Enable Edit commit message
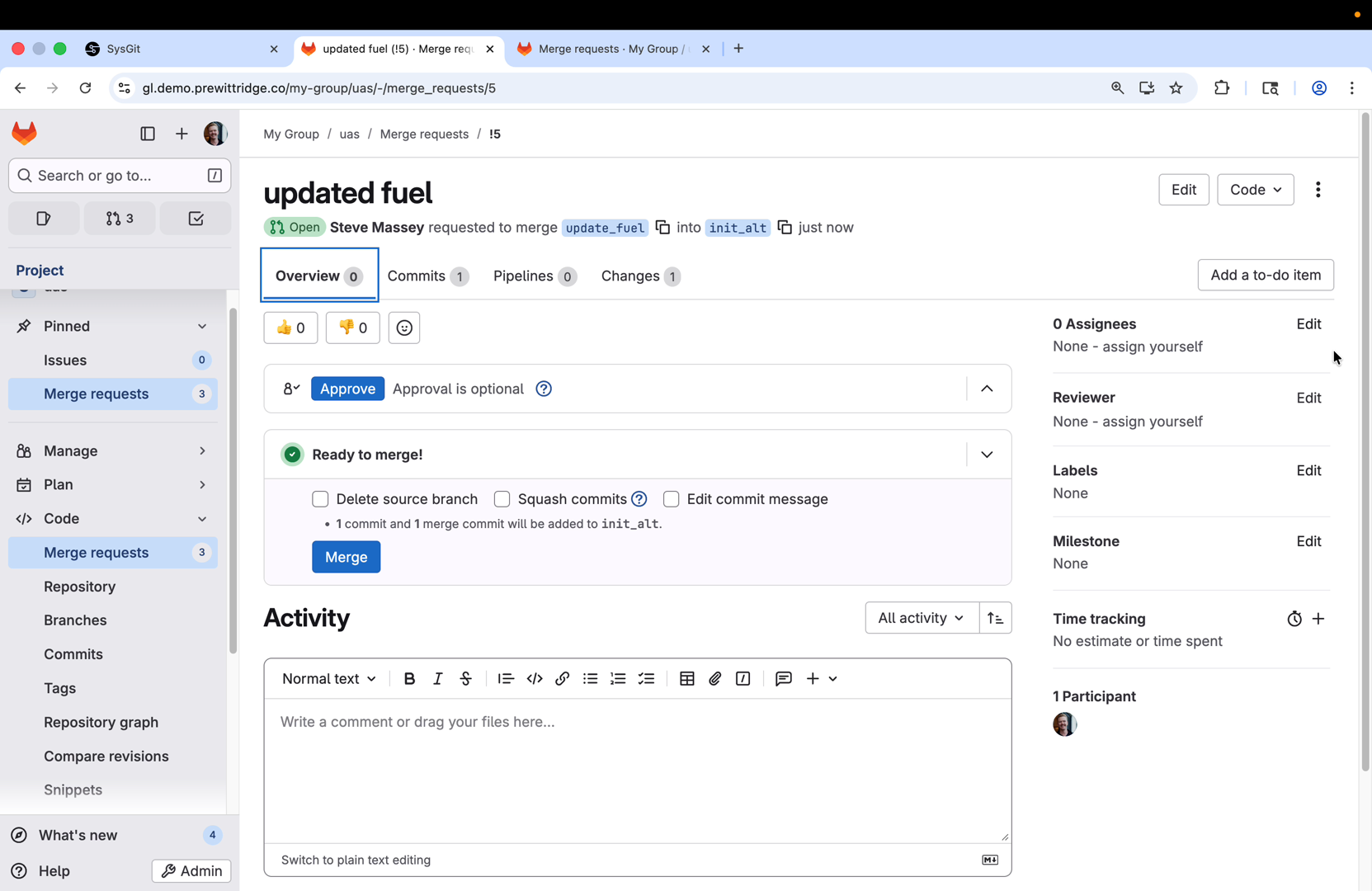Screen dimensions: 1372x891 (672, 499)
